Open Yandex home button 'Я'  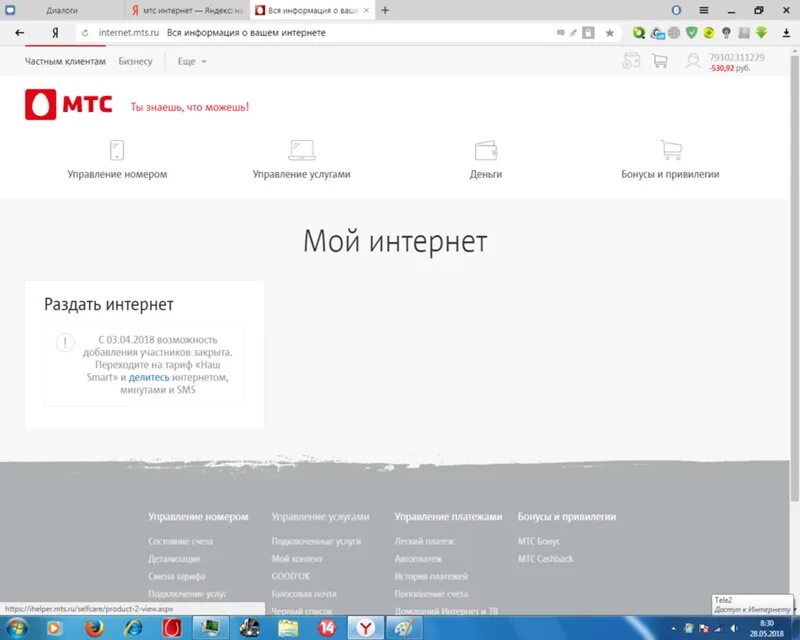pos(55,33)
